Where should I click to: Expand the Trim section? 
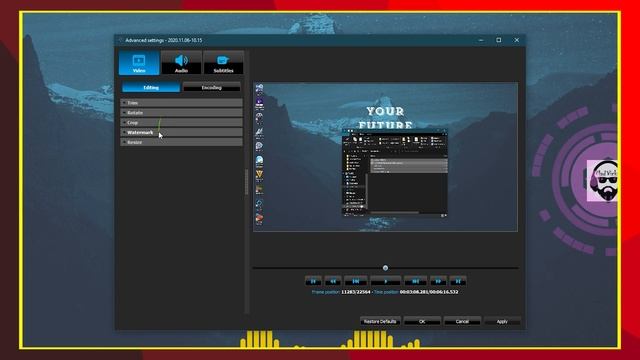pyautogui.click(x=181, y=103)
